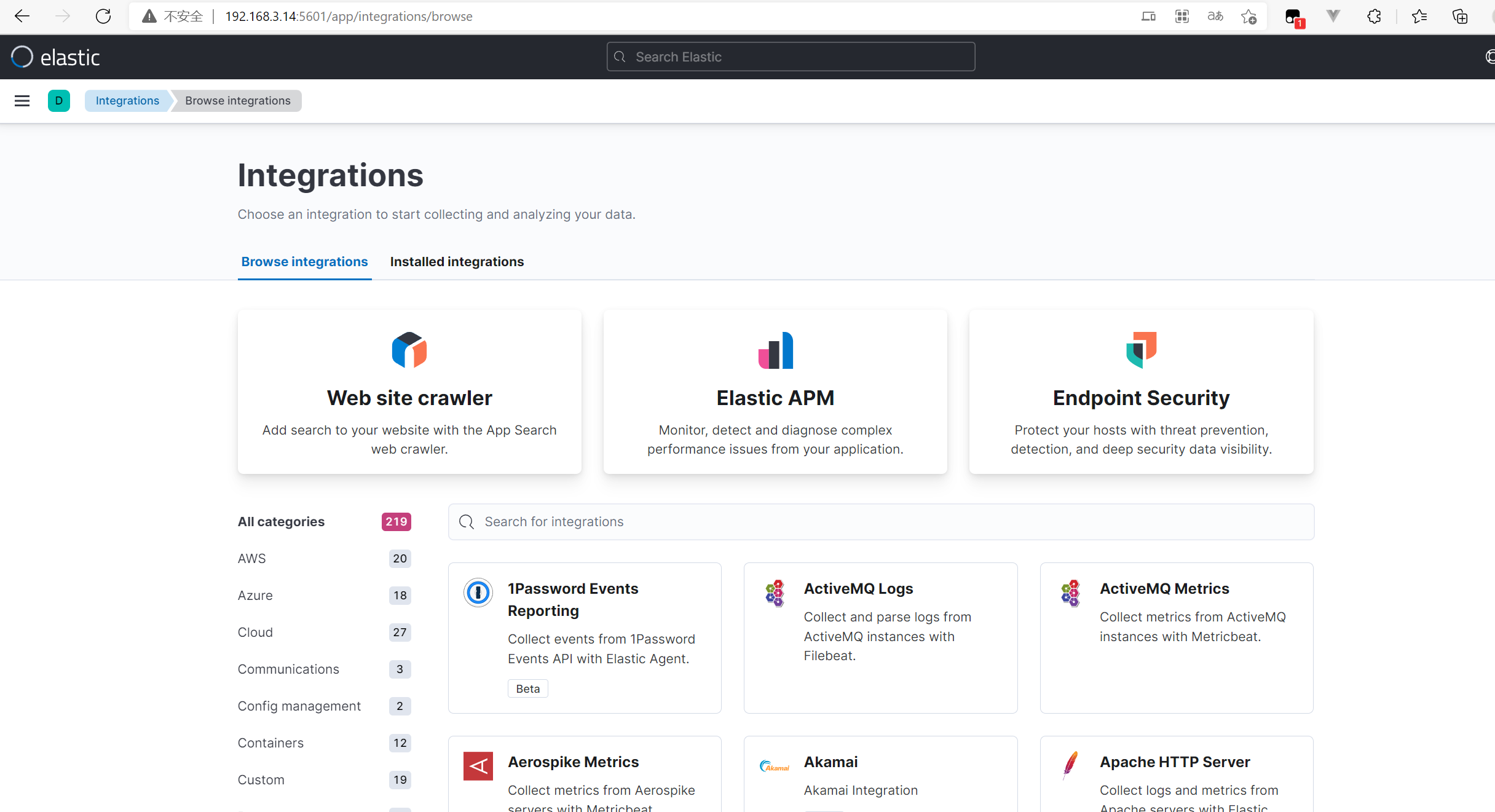Open the Endpoint Security card title

[1141, 398]
